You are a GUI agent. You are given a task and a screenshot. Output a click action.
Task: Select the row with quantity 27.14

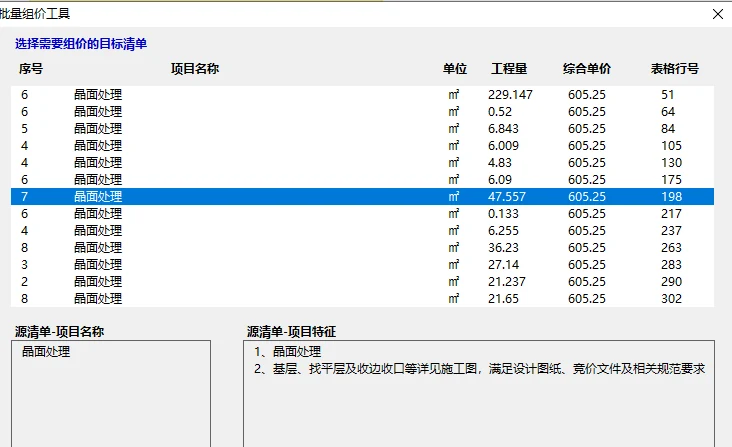tap(362, 265)
